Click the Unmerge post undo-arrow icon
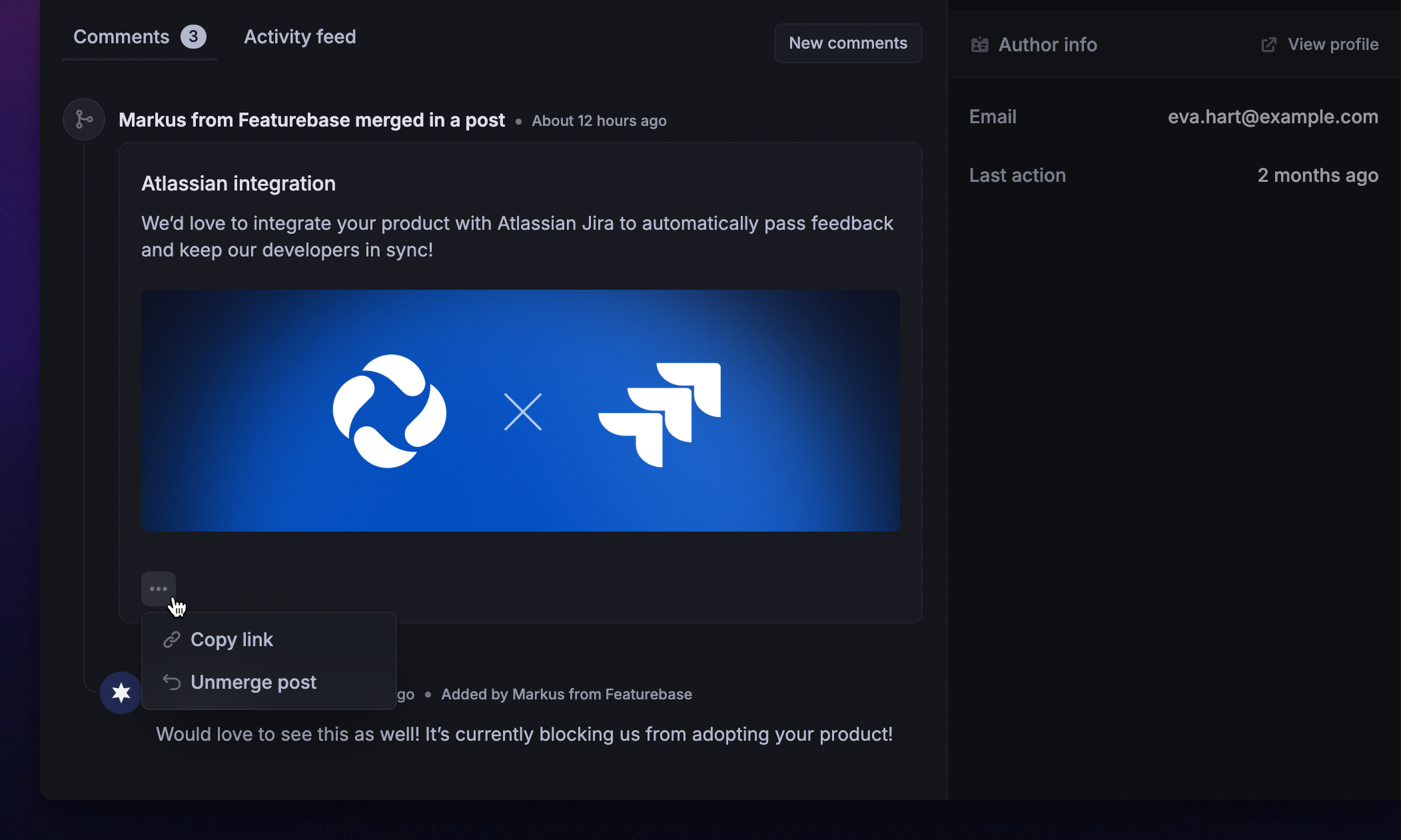1401x840 pixels. [172, 682]
